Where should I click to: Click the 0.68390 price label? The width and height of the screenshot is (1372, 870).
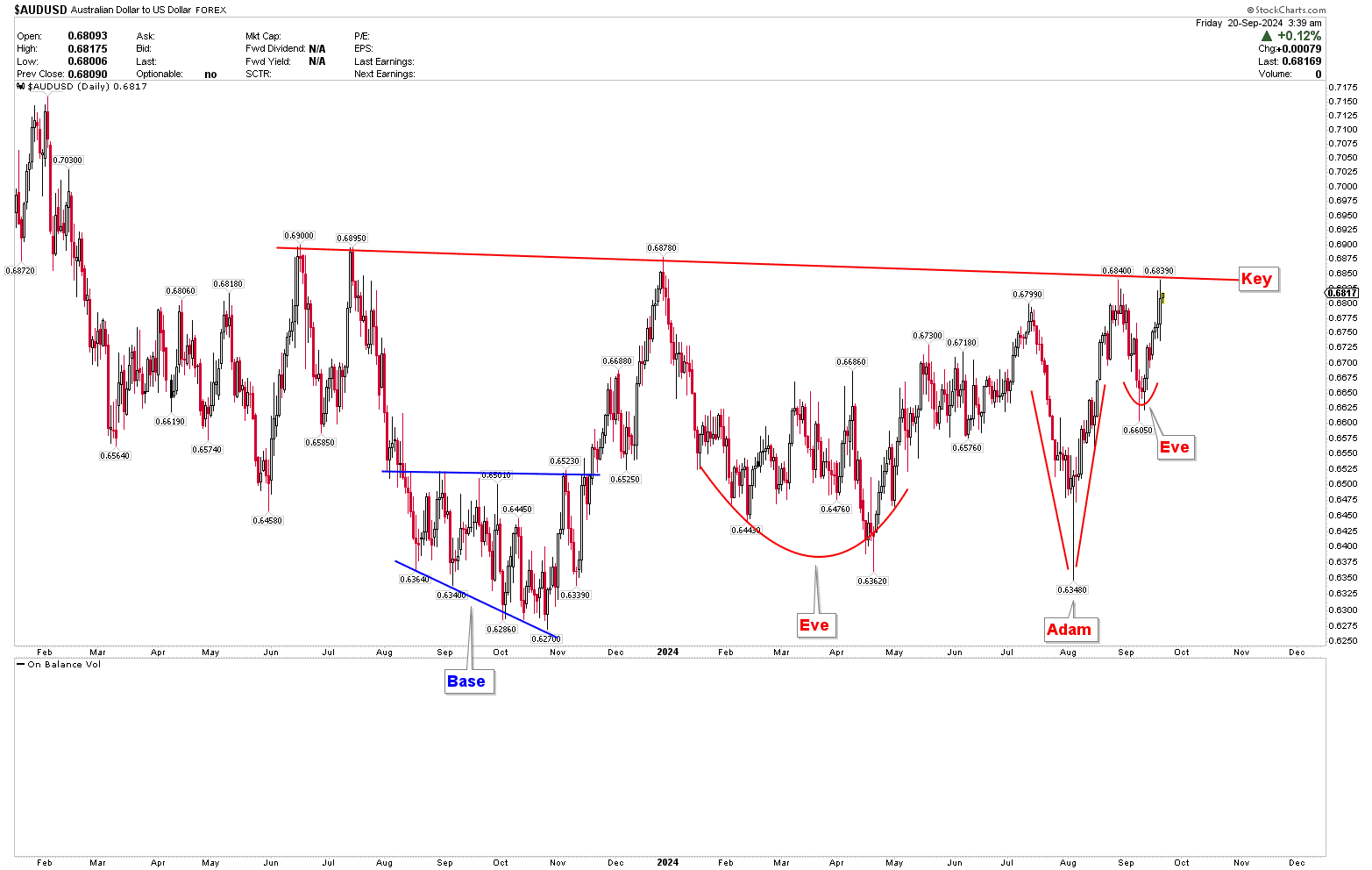pos(1159,271)
